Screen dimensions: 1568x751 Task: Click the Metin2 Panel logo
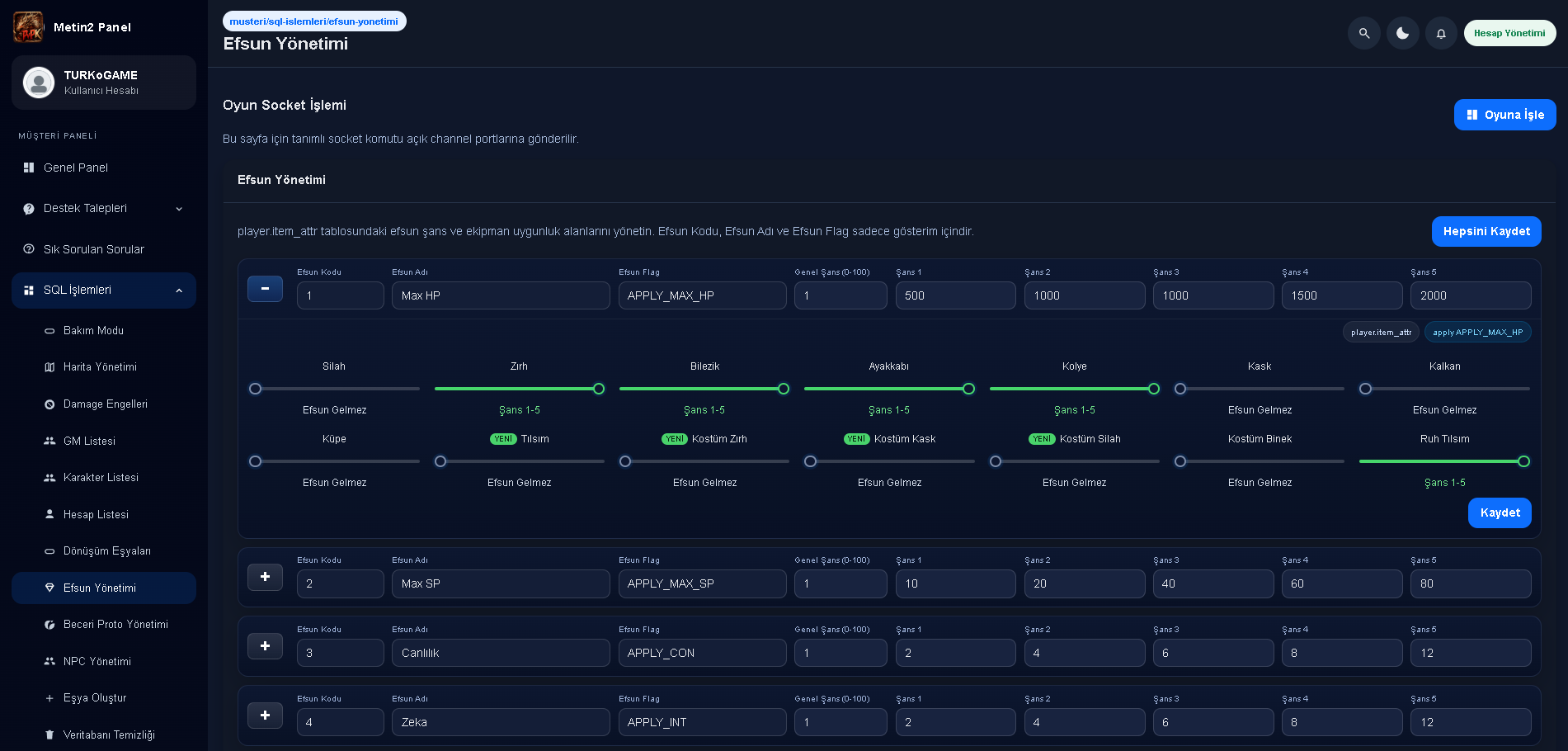point(28,27)
